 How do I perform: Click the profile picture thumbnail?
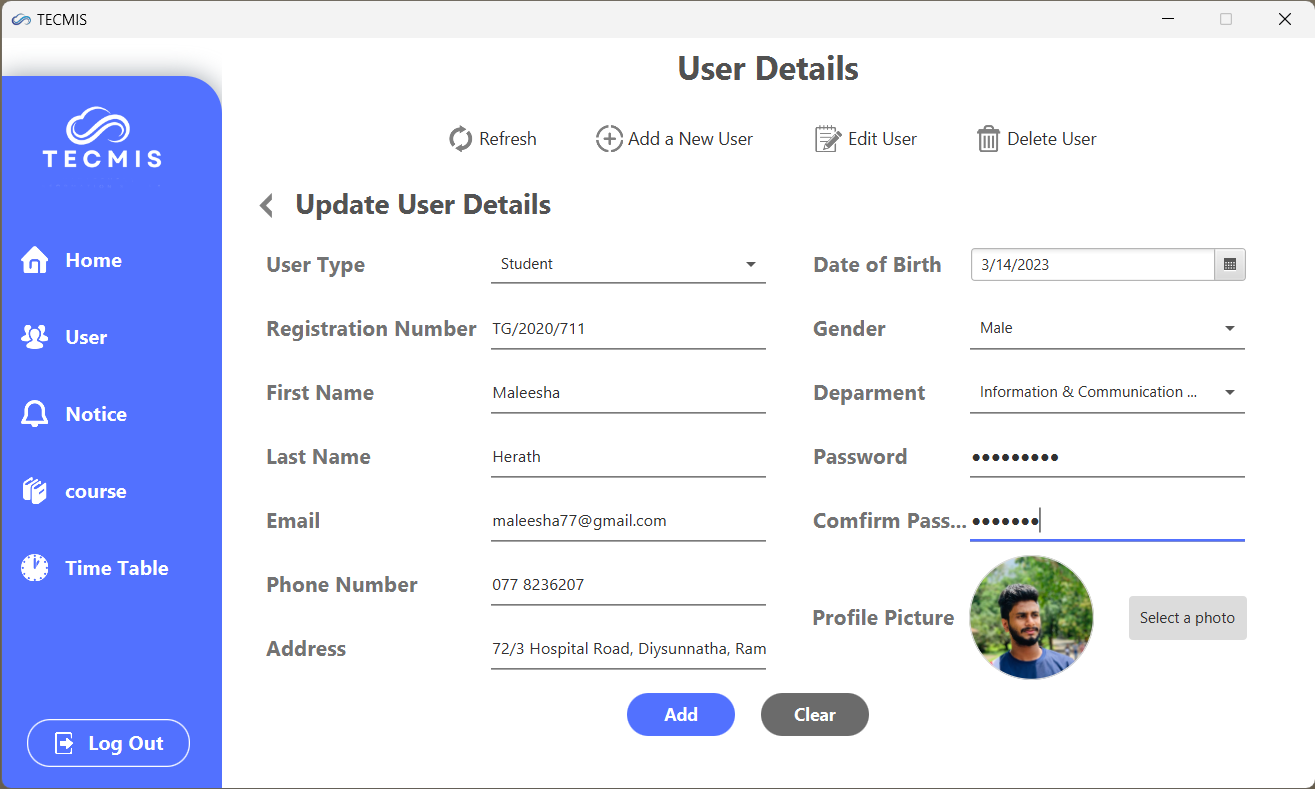[1030, 617]
